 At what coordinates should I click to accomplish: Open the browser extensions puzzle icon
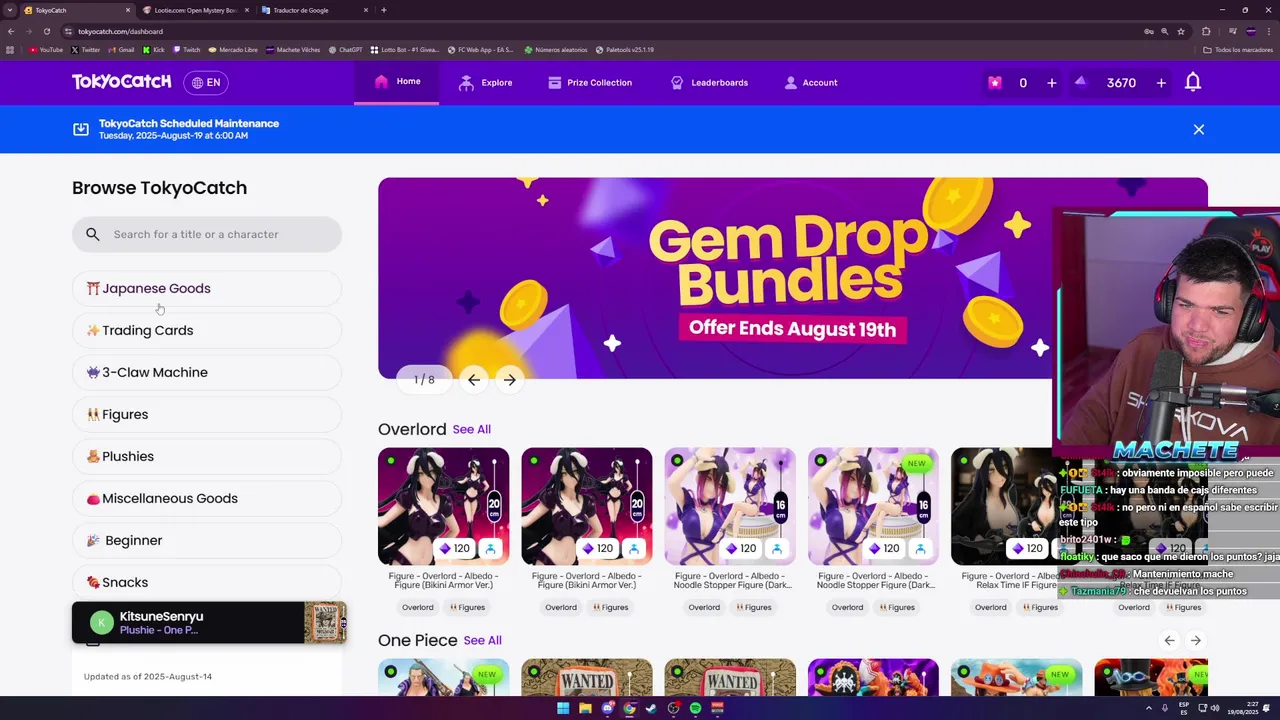1206,31
